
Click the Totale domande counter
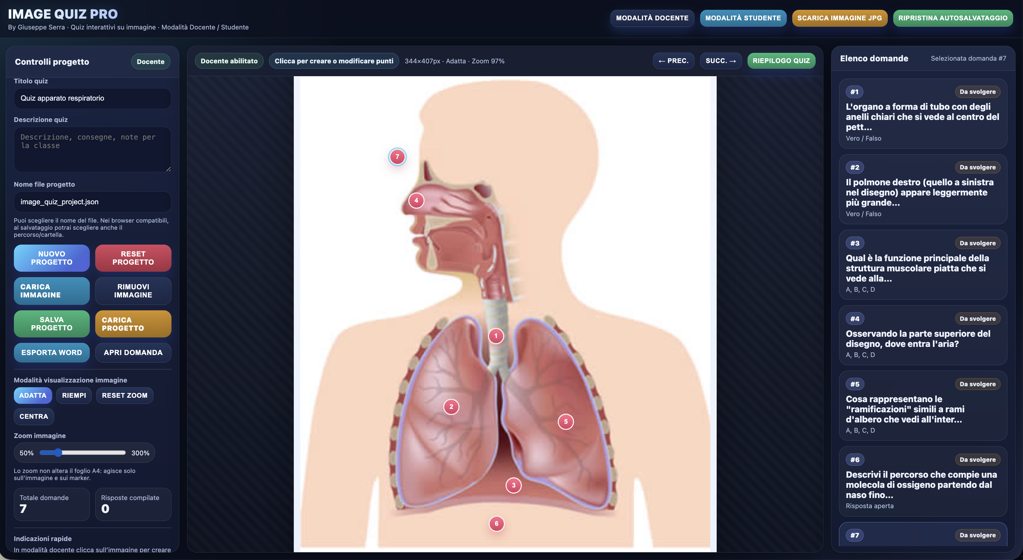pyautogui.click(x=52, y=505)
